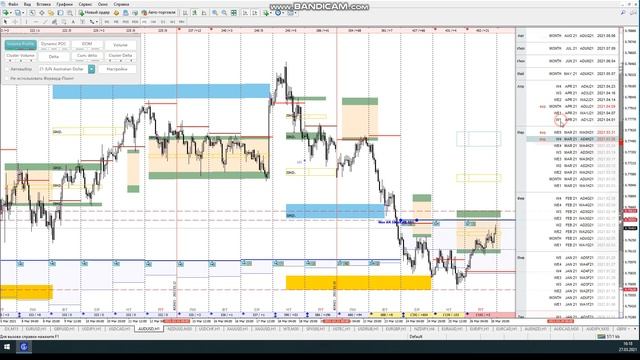Open the Navigator folder icon
The height and width of the screenshot is (360, 640).
pos(51,13)
